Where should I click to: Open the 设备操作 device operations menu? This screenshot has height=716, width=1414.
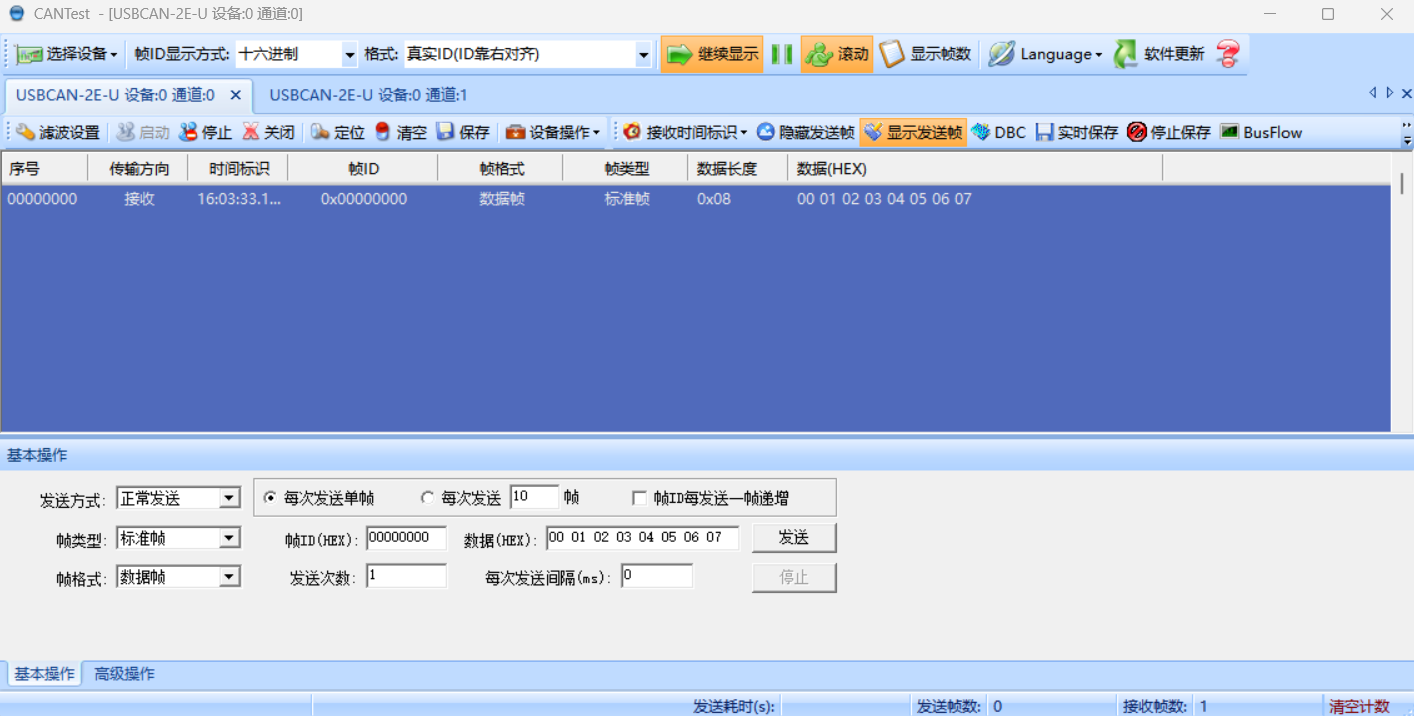point(552,132)
